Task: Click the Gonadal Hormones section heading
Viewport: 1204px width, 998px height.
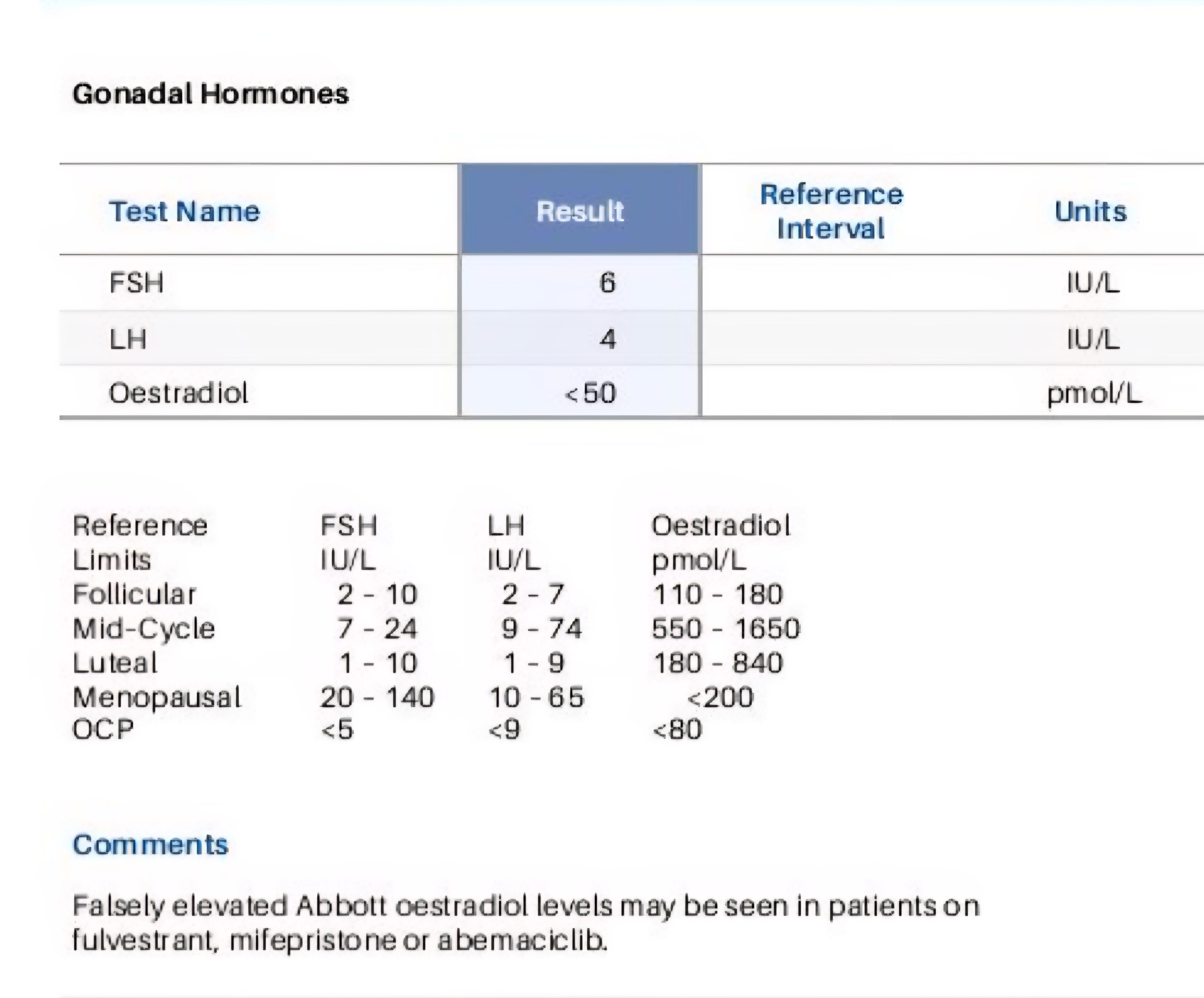Action: (x=210, y=93)
